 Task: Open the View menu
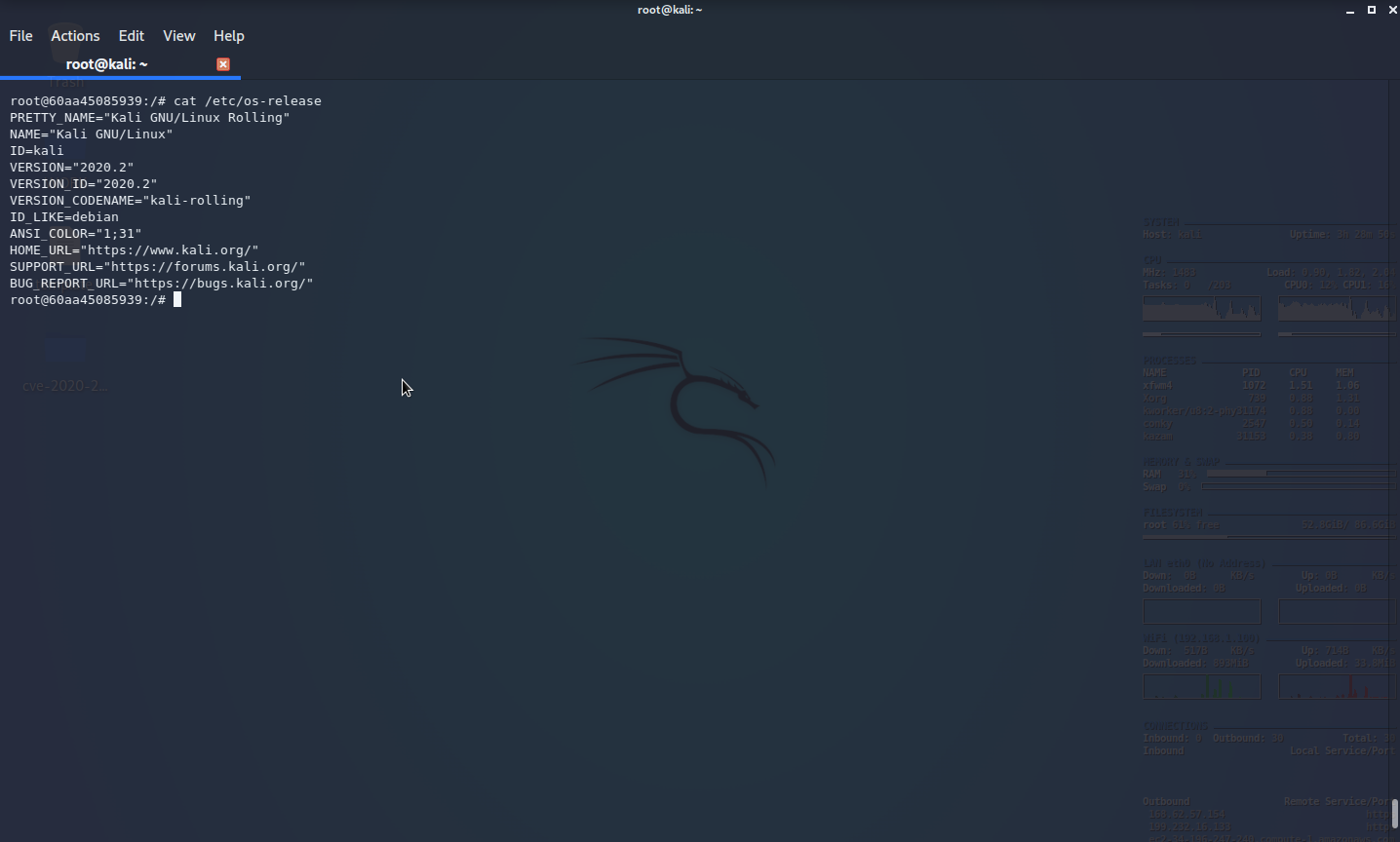pyautogui.click(x=178, y=36)
